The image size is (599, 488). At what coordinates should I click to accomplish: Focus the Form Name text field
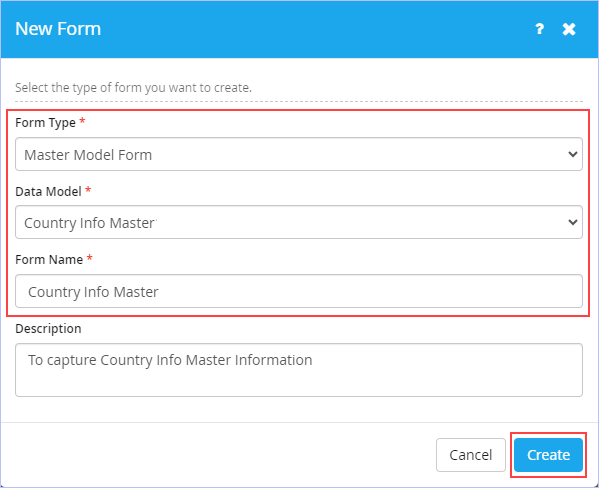299,291
